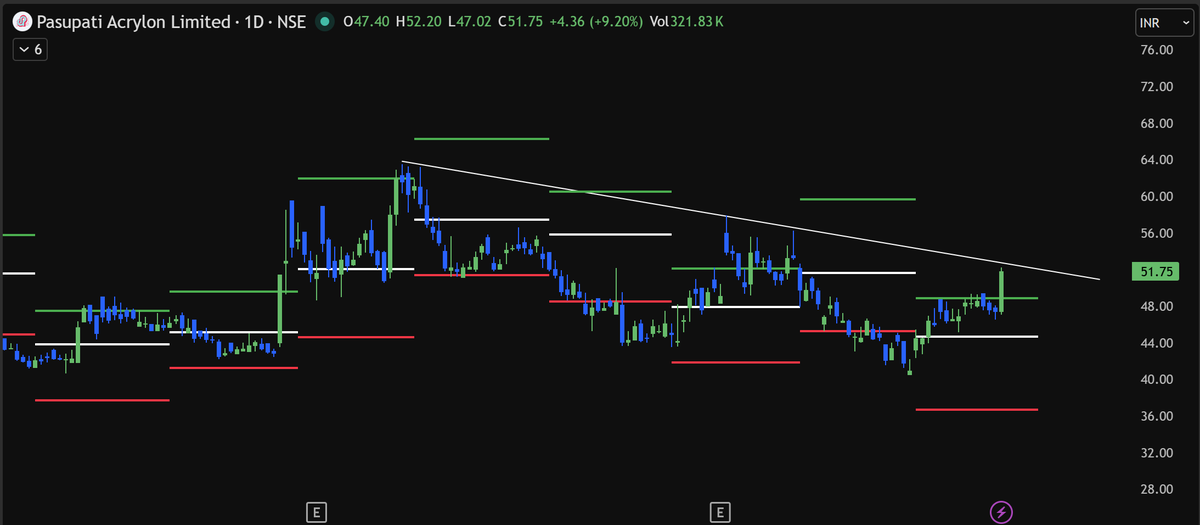Click the 40.00 price axis label
The image size is (1200, 525).
click(x=1156, y=379)
